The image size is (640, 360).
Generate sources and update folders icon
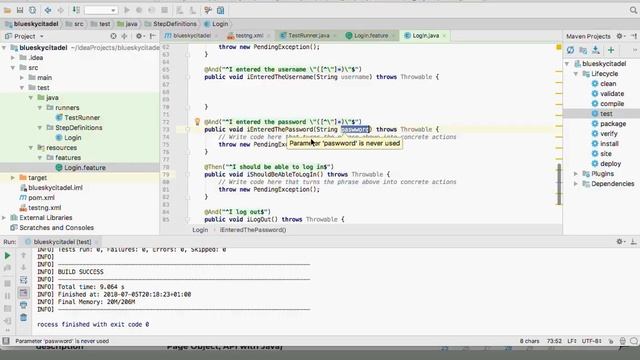pyautogui.click(x=583, y=50)
